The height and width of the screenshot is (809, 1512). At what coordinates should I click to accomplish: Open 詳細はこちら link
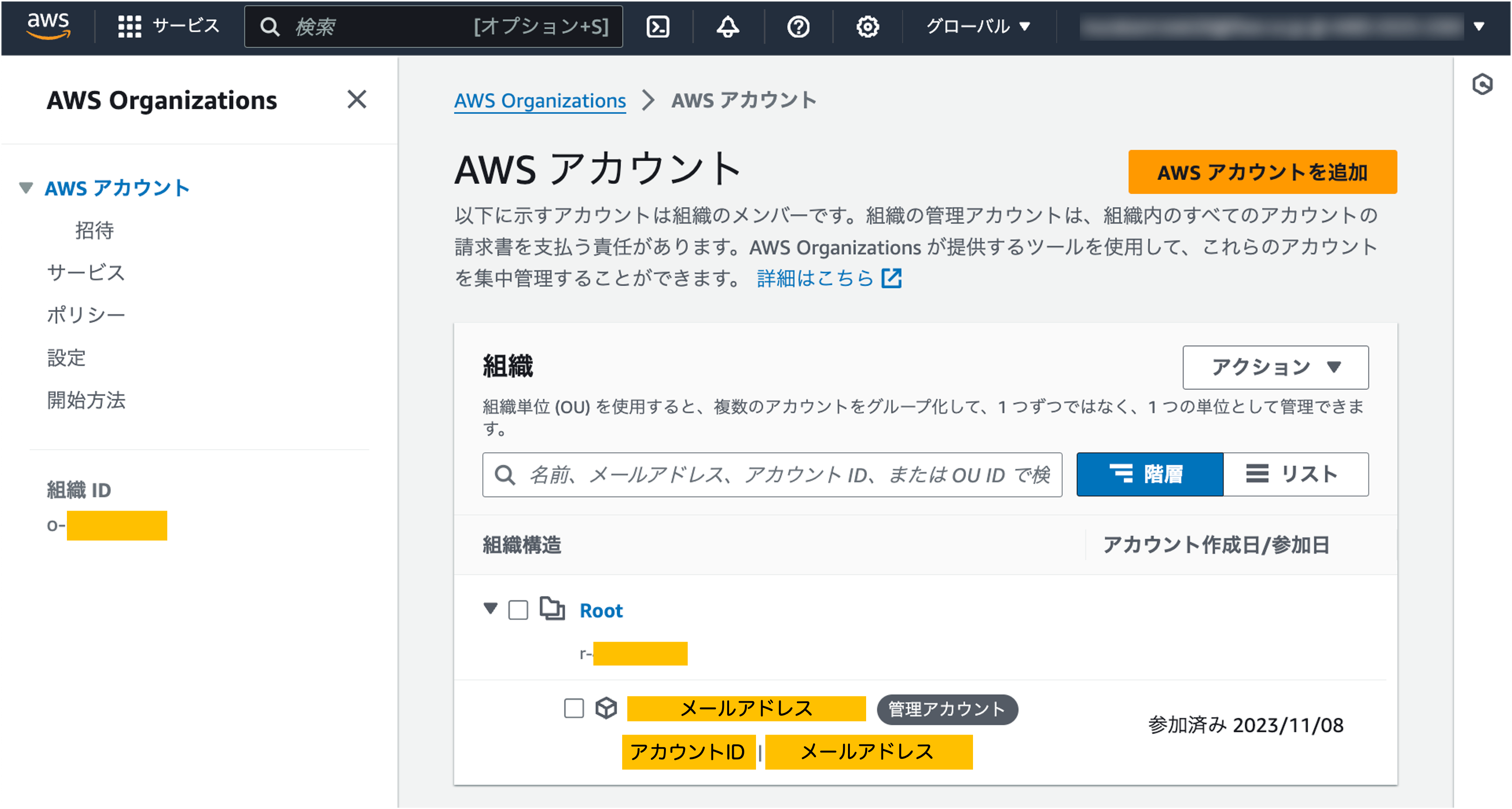(816, 278)
